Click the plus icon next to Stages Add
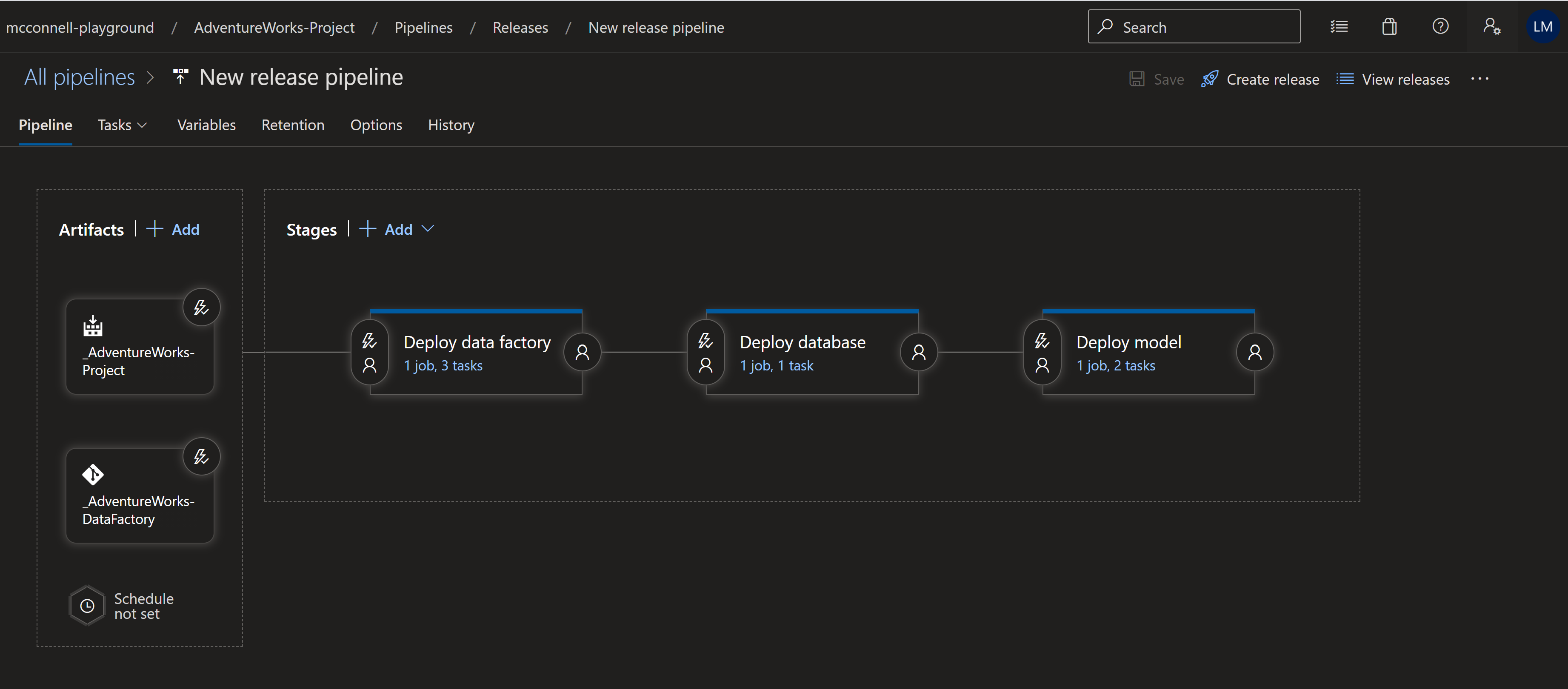The width and height of the screenshot is (1568, 689). (368, 229)
